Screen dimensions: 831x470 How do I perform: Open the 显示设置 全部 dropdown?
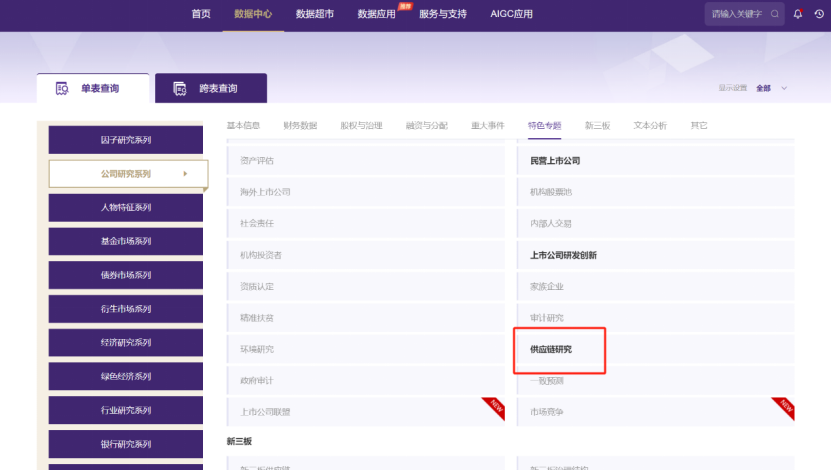[772, 88]
